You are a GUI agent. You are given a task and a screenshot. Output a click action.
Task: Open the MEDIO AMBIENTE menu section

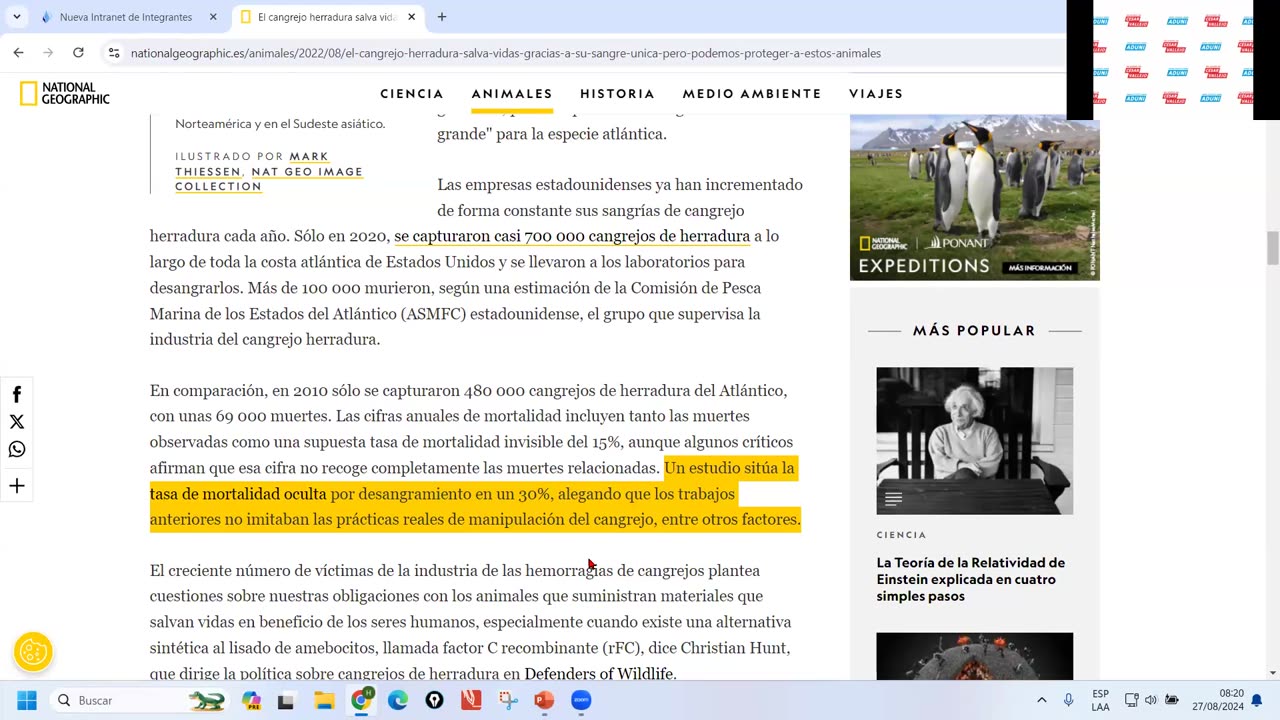point(752,94)
